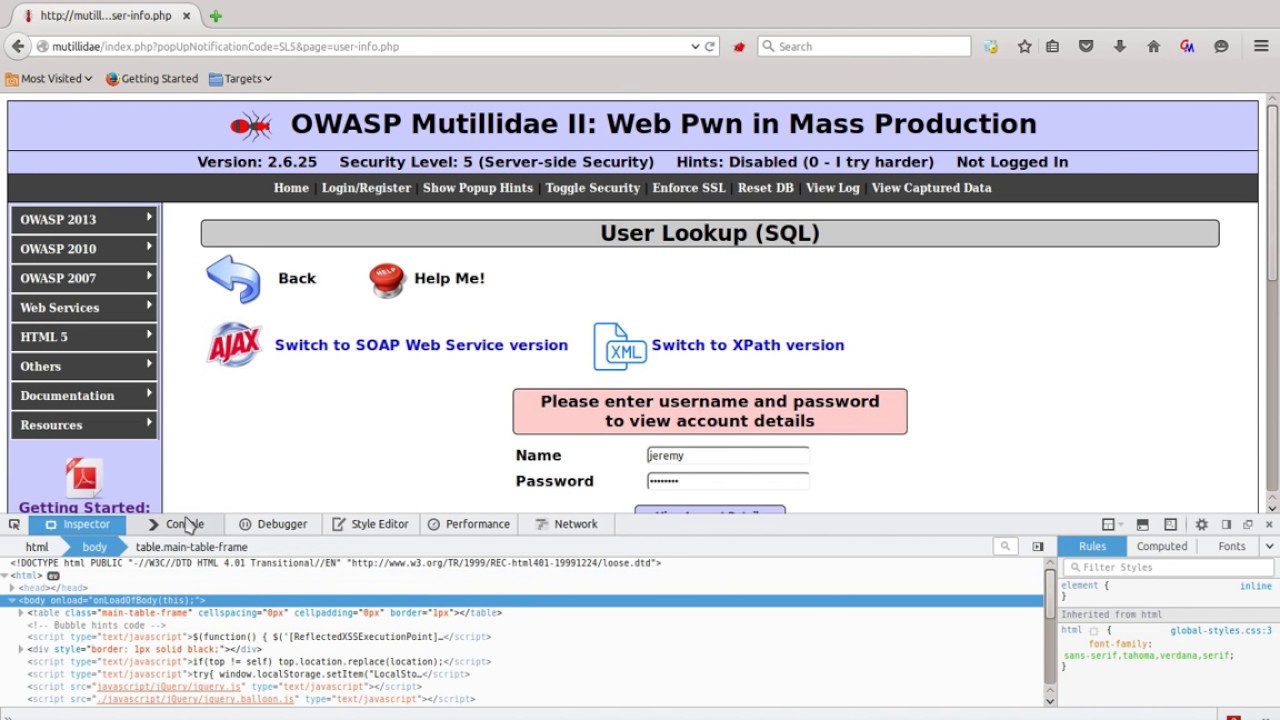Click the XML document icon
This screenshot has height=720, width=1280.
tap(619, 346)
